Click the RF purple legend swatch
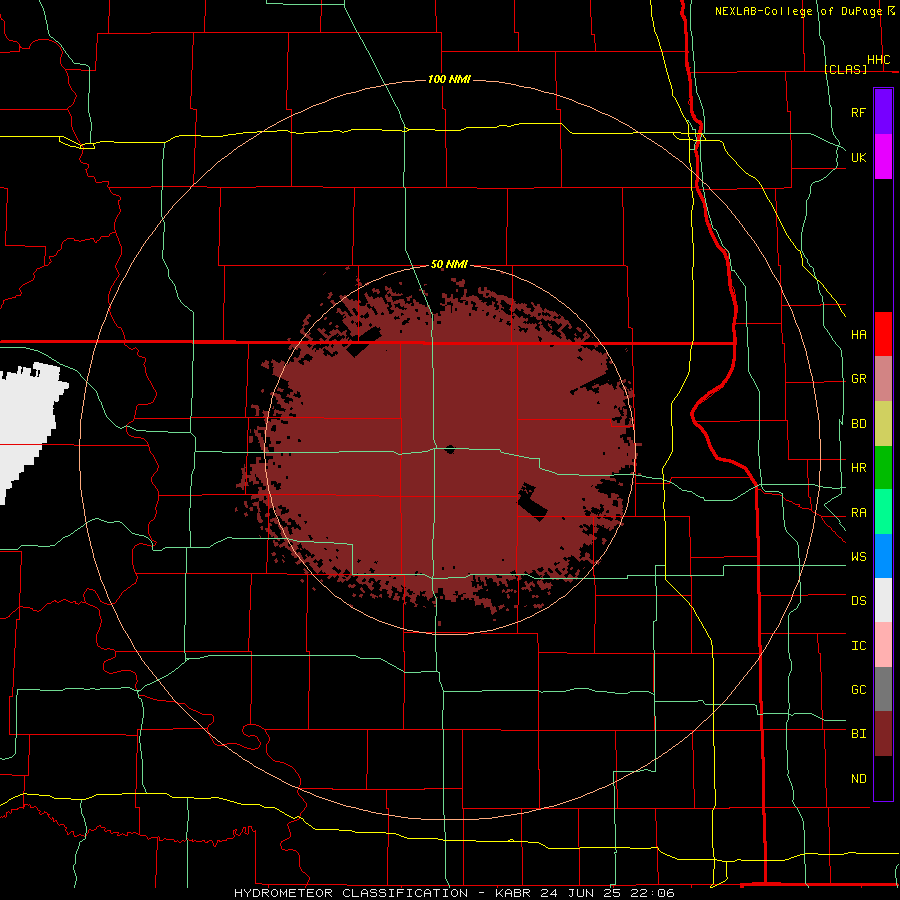 click(x=883, y=112)
